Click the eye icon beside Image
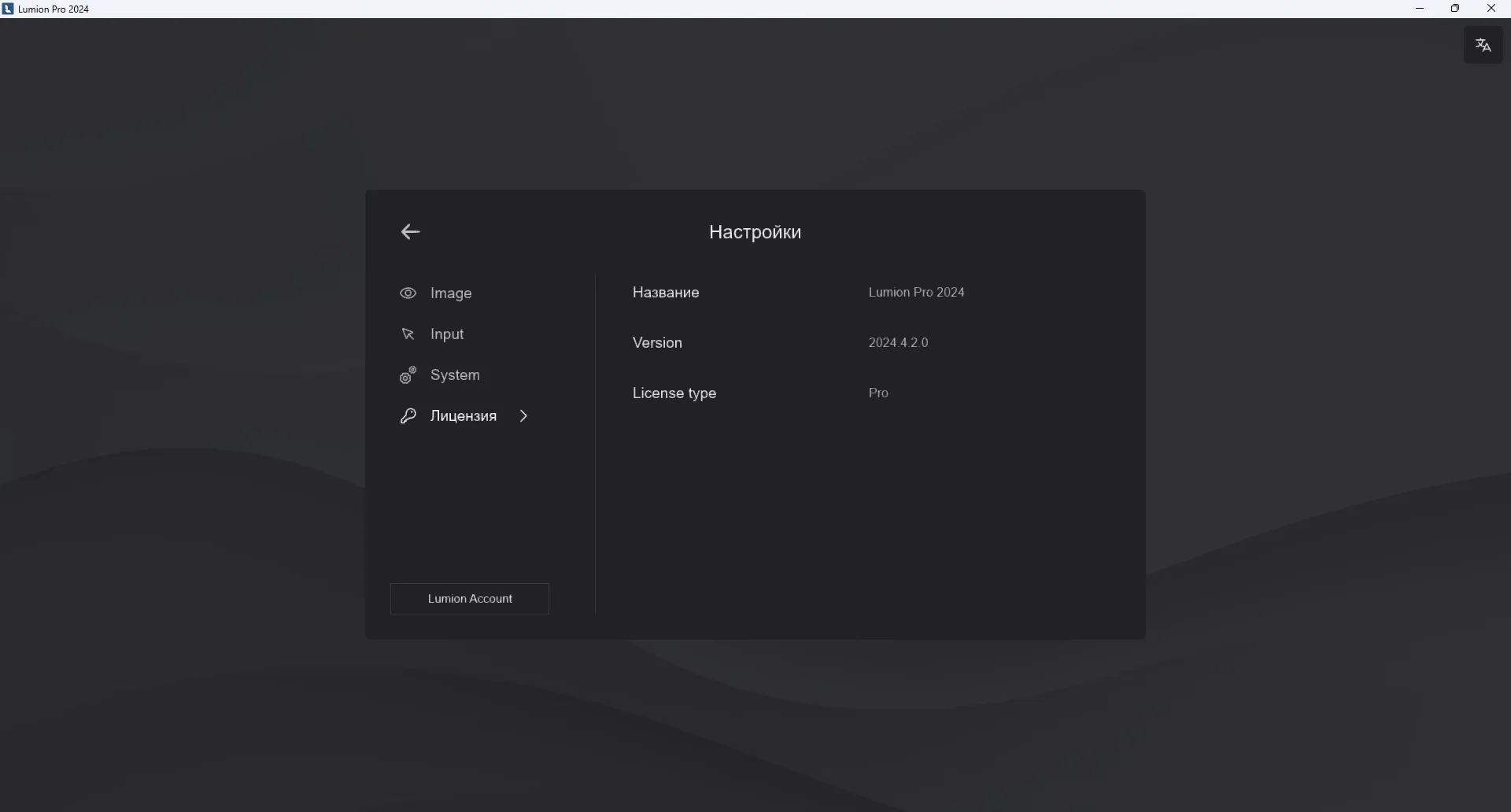Image resolution: width=1511 pixels, height=812 pixels. [x=408, y=293]
